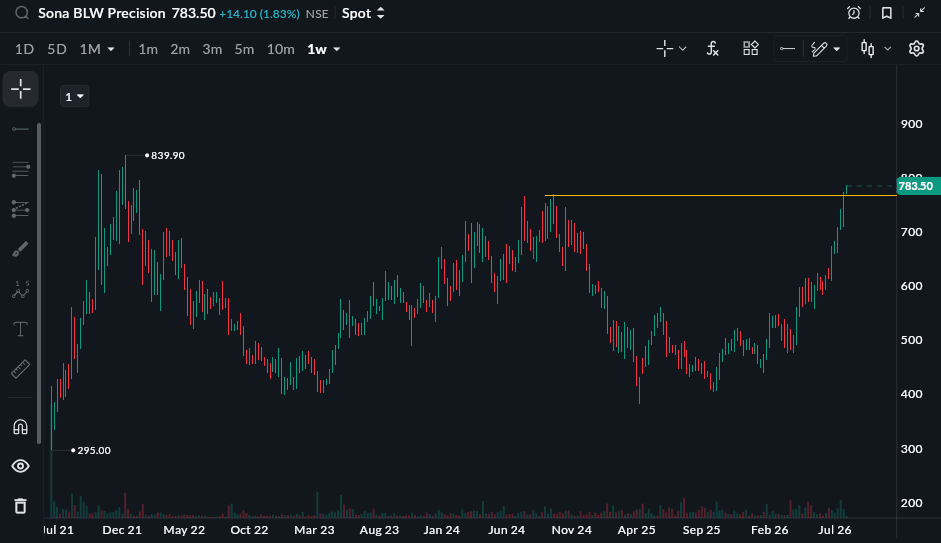Click the 900 price axis label
The height and width of the screenshot is (543, 941).
[x=912, y=124]
